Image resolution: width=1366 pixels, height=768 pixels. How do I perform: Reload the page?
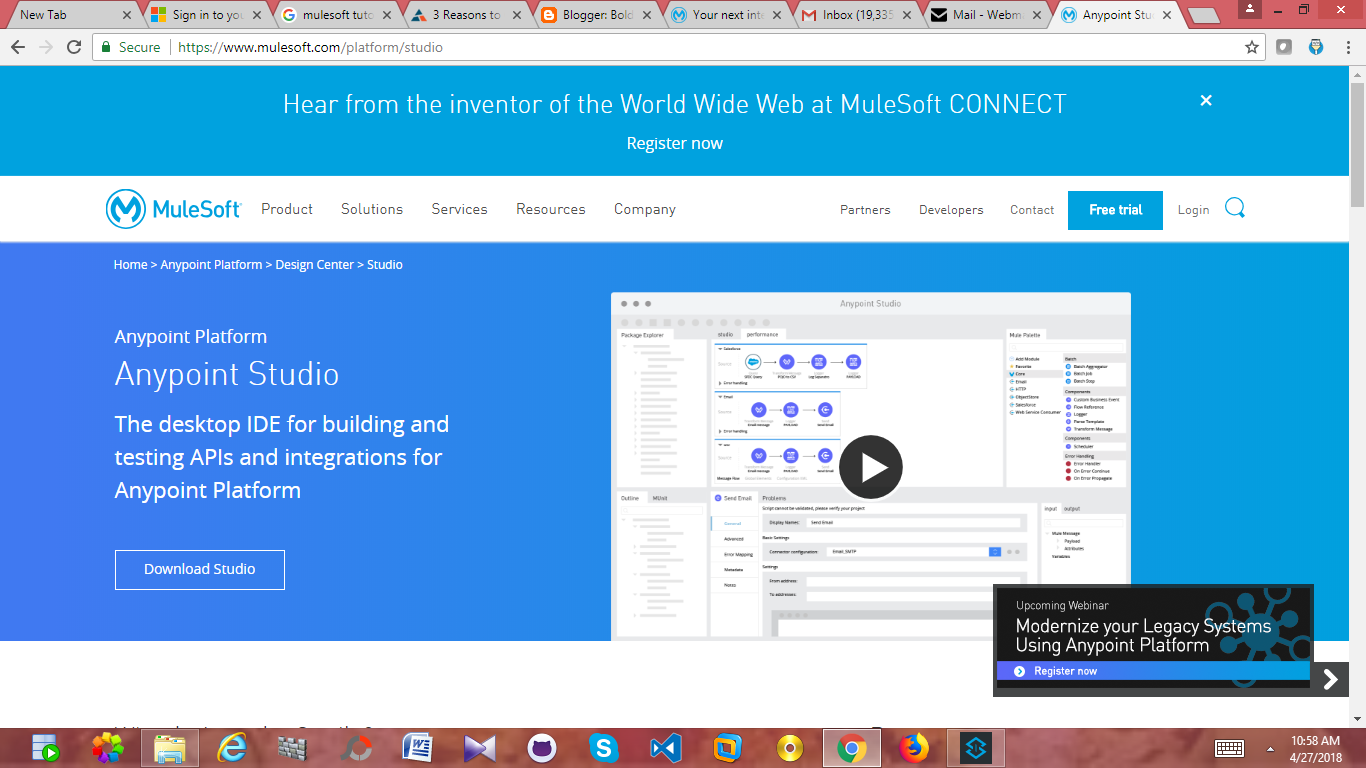coord(74,47)
